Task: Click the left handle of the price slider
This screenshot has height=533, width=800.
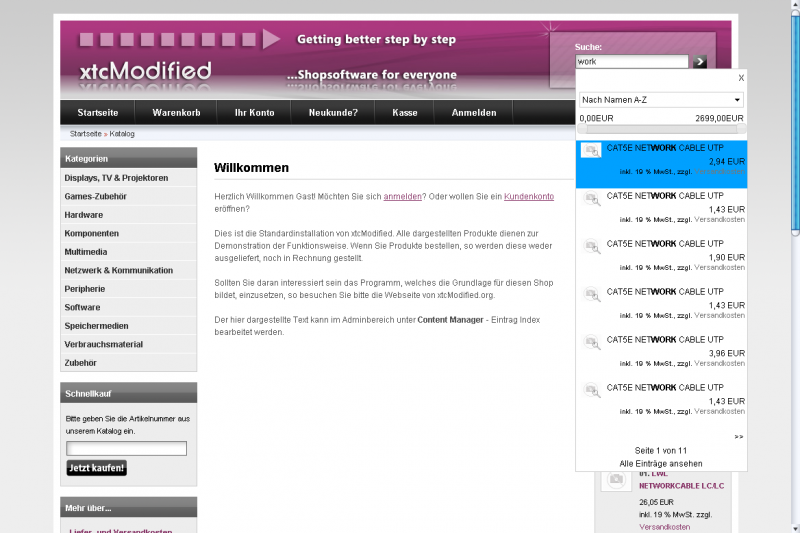Action: click(582, 129)
